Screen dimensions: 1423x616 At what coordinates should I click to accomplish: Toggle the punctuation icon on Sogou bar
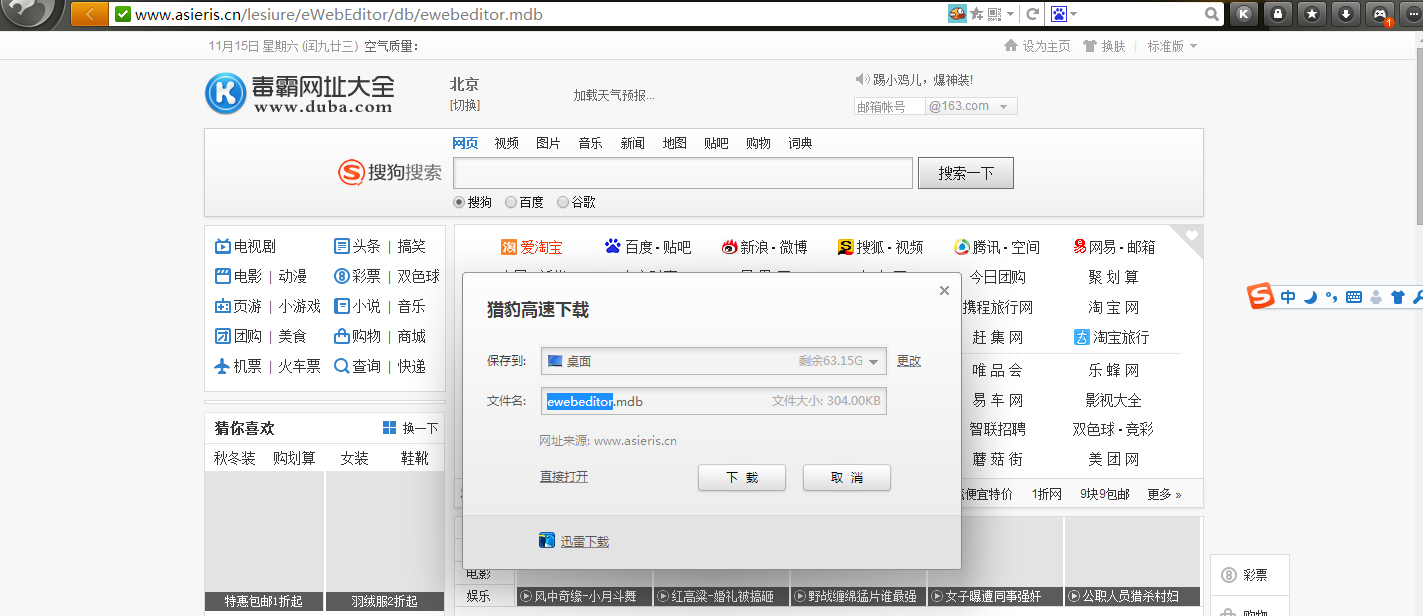1331,297
